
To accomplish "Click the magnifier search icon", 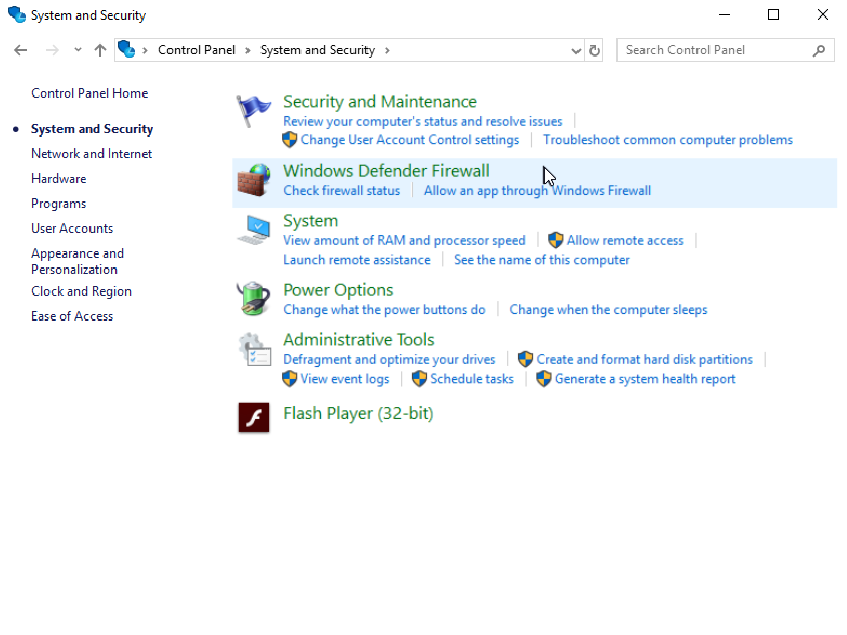I will 819,50.
